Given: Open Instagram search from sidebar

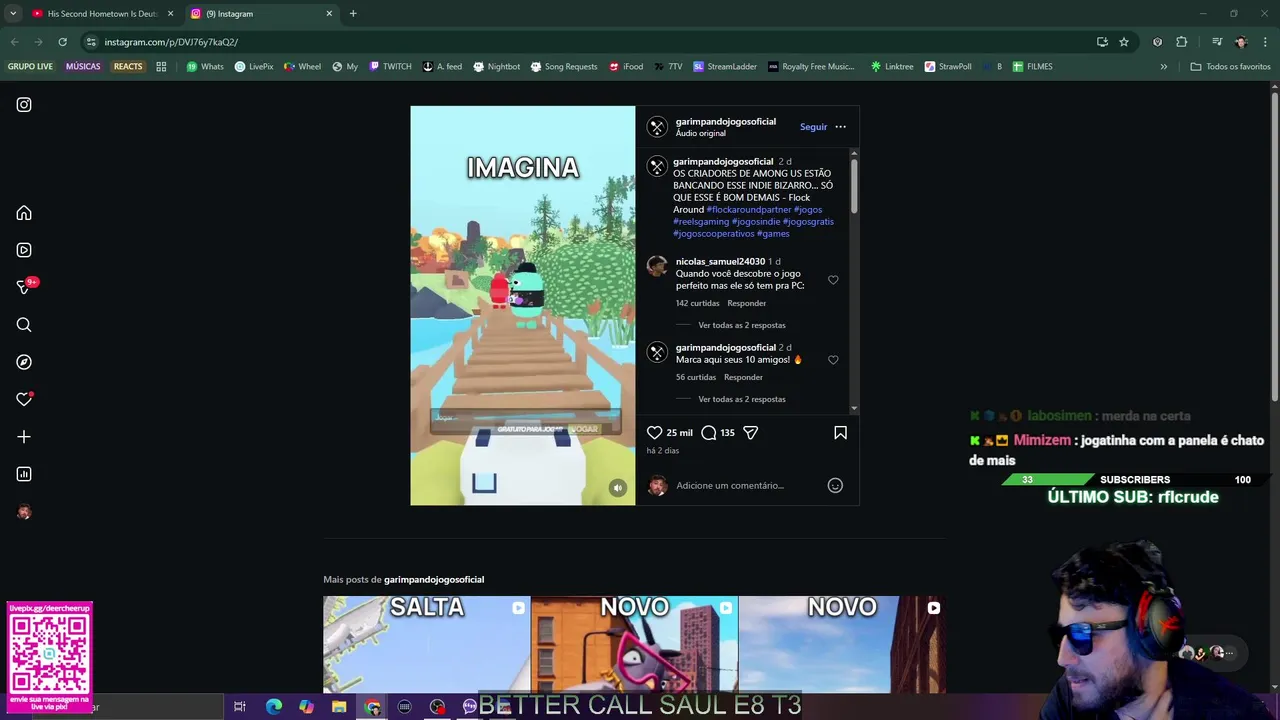Looking at the screenshot, I should [x=24, y=325].
